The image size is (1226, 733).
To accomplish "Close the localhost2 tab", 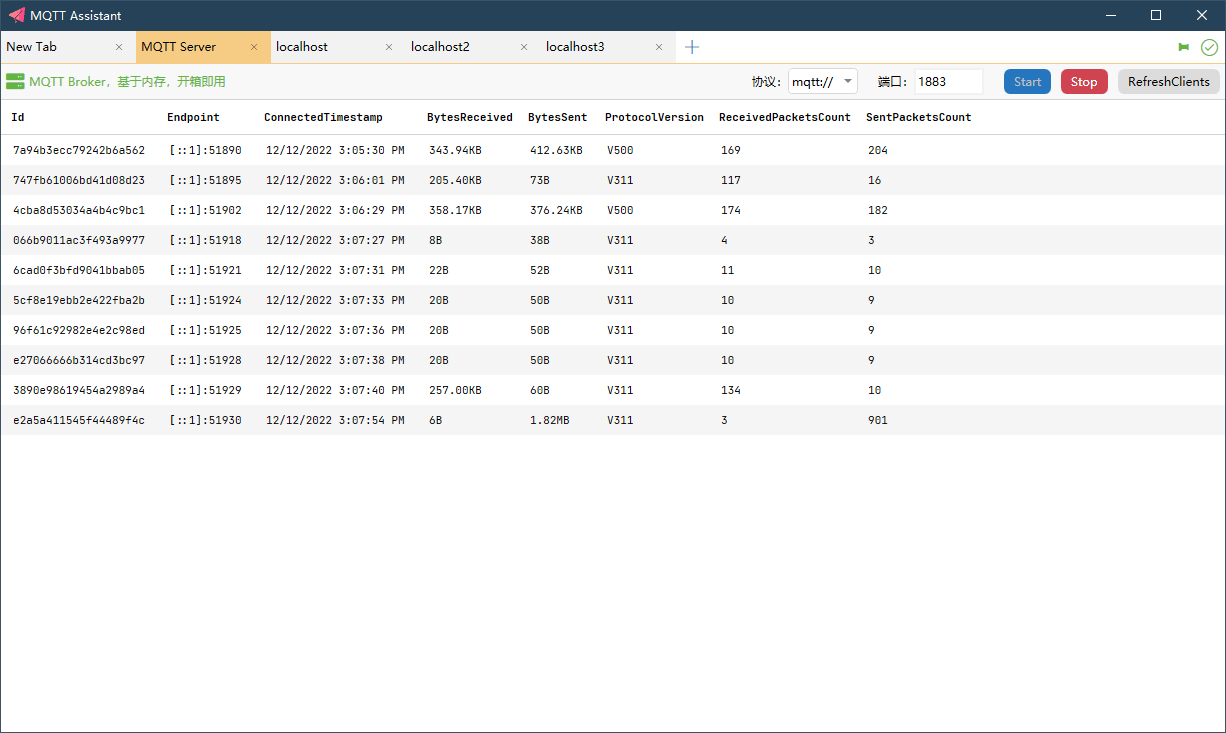I will point(524,47).
